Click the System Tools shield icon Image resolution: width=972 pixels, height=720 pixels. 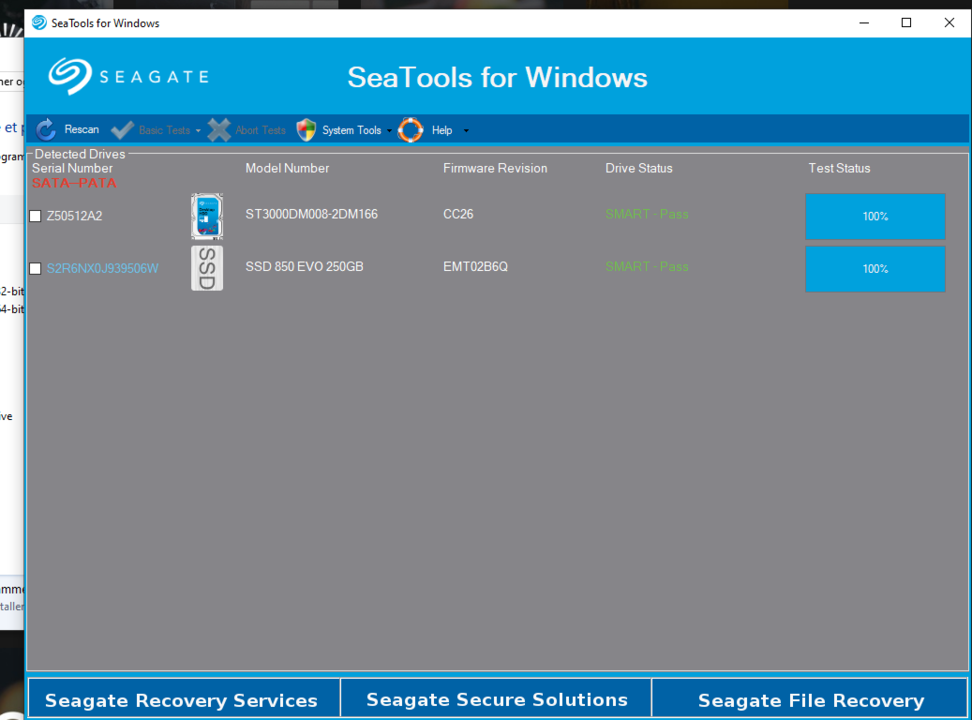click(306, 130)
